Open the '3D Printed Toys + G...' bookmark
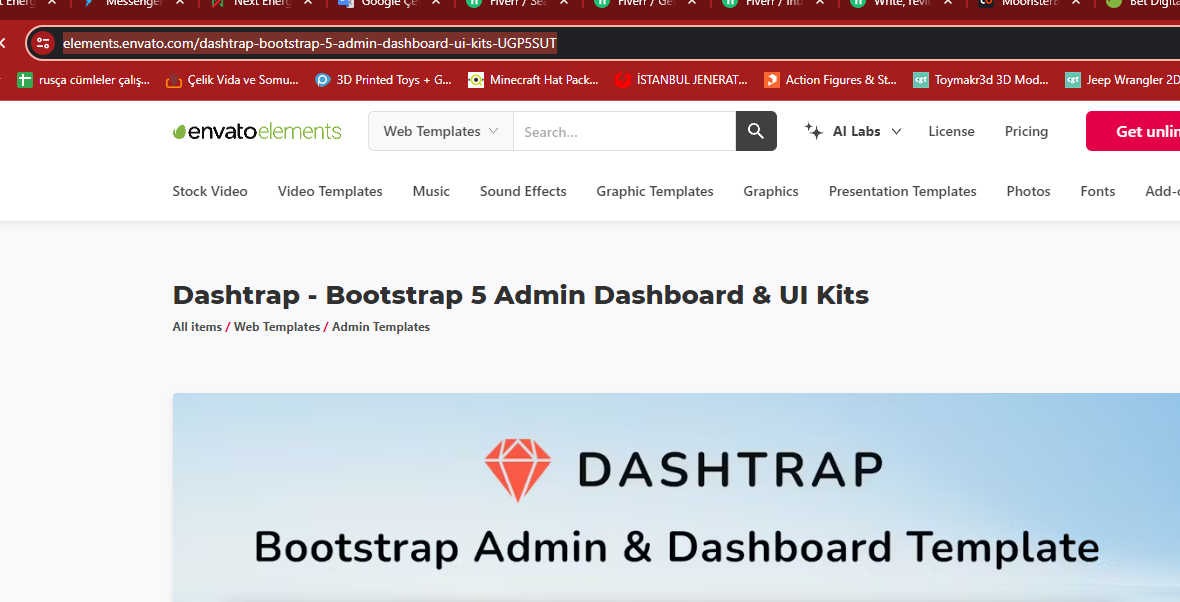This screenshot has height=602, width=1180. pos(383,80)
